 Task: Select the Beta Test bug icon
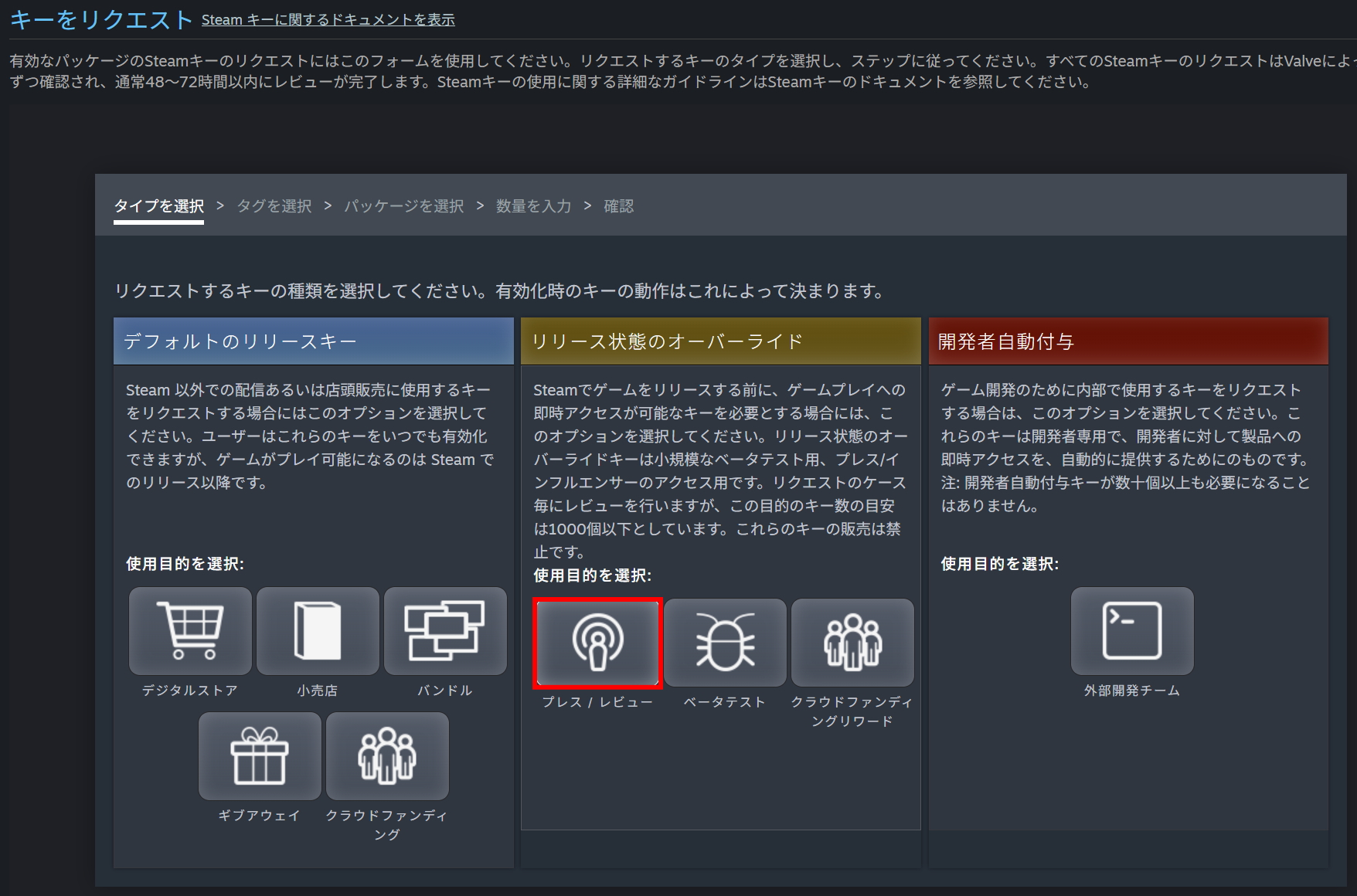(725, 643)
